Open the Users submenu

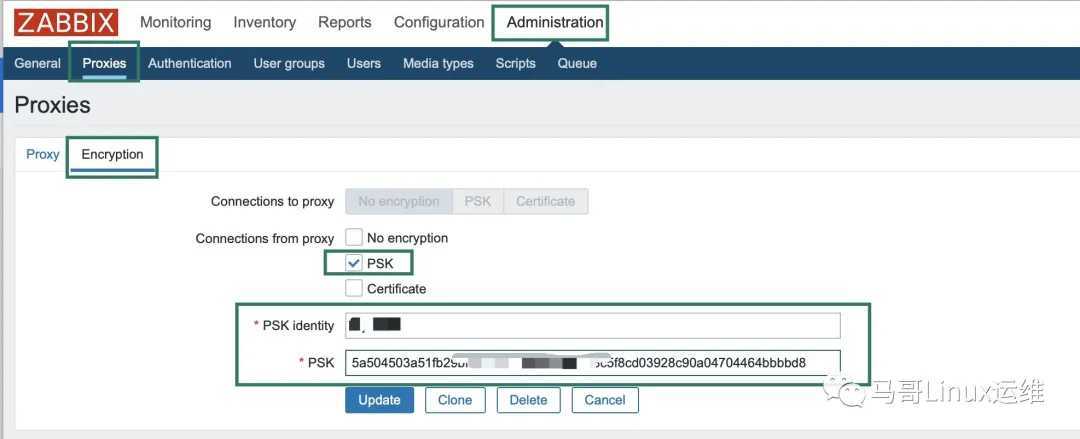[x=364, y=63]
